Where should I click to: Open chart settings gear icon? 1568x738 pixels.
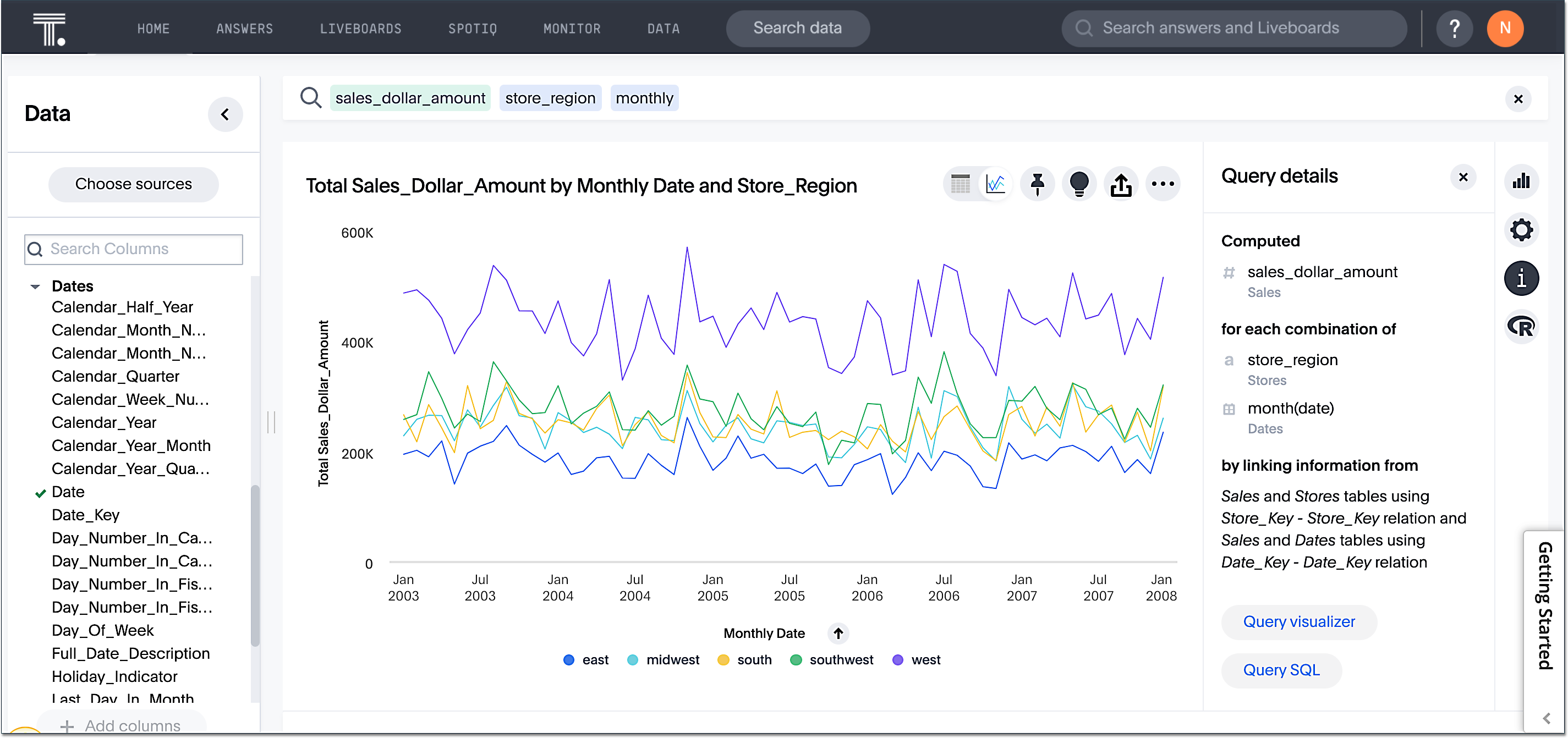[1521, 229]
